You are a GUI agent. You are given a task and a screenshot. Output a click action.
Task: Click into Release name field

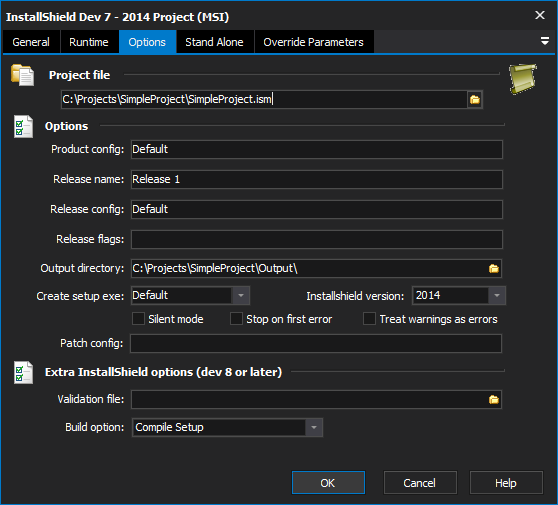pyautogui.click(x=317, y=179)
